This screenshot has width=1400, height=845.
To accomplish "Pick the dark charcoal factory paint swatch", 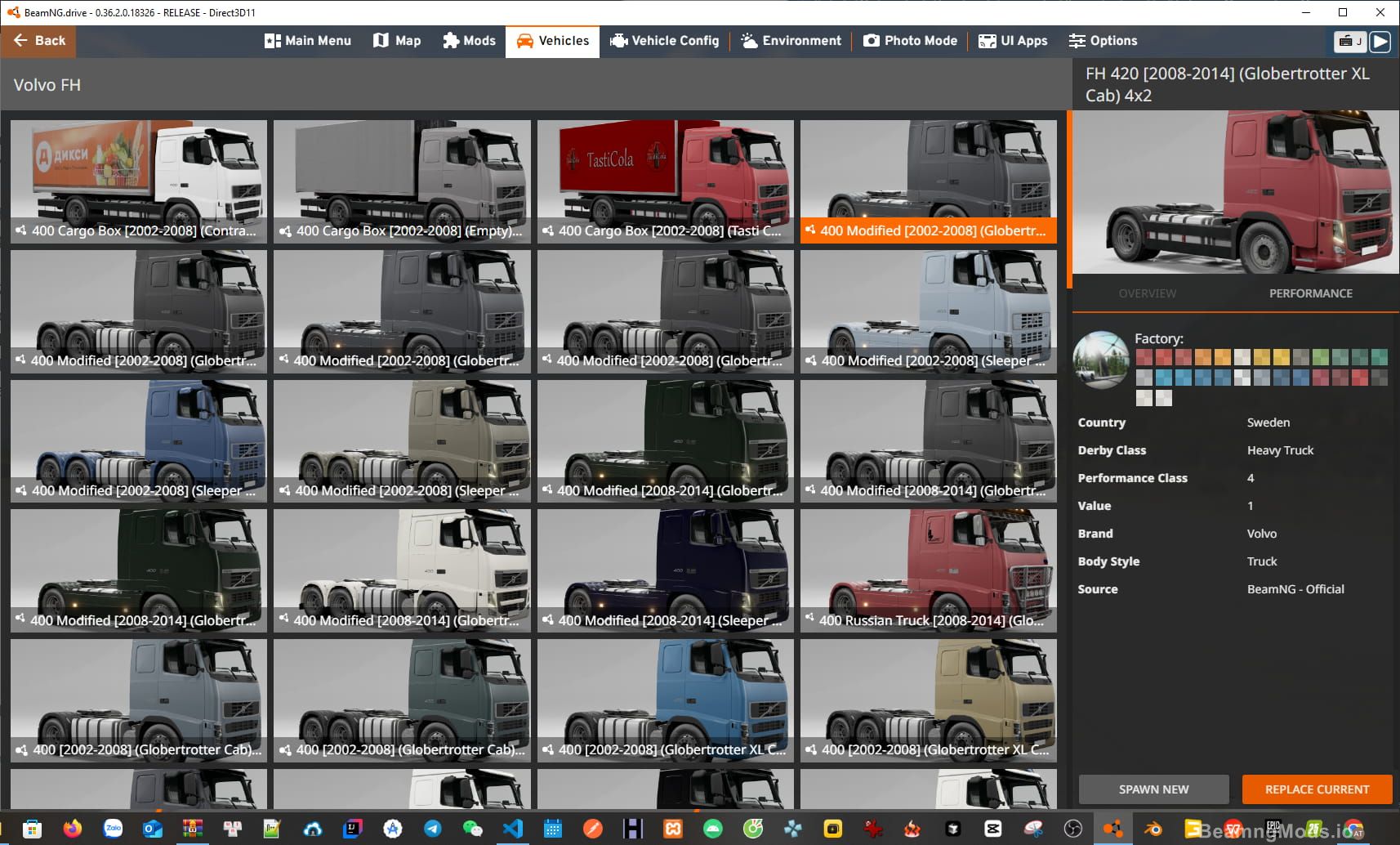I will [x=1379, y=378].
